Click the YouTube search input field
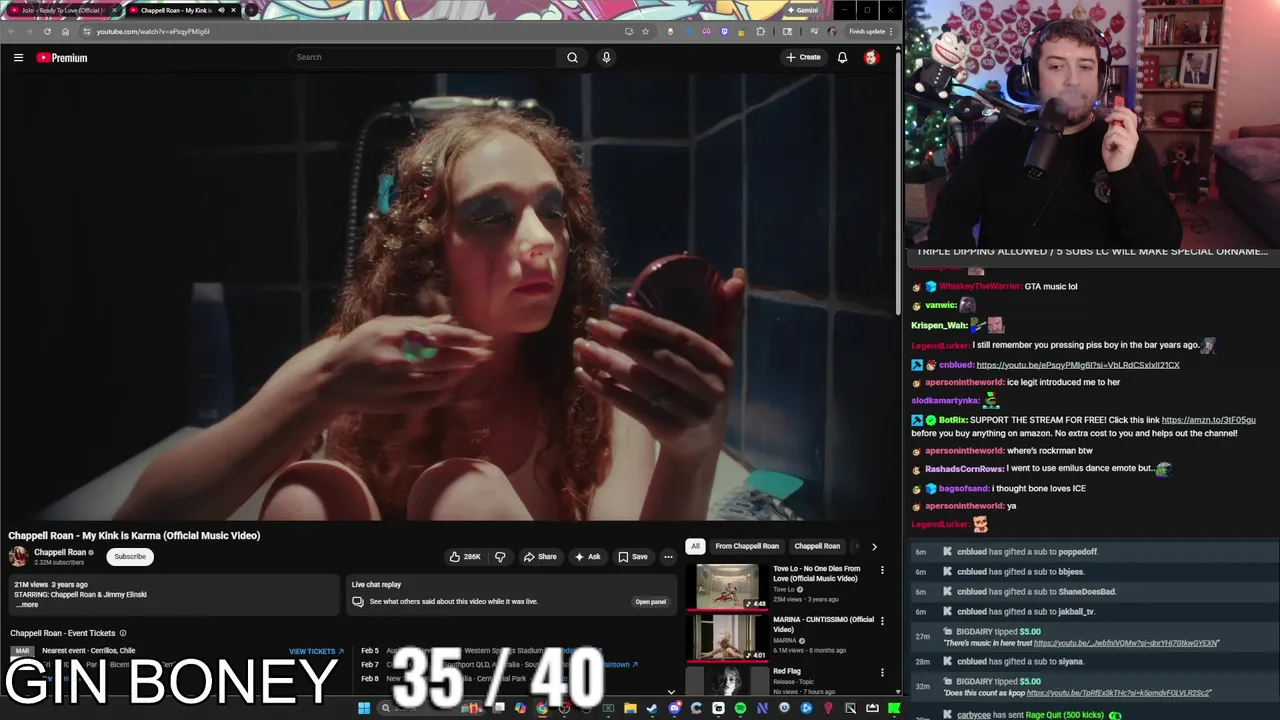Viewport: 1280px width, 720px height. coord(423,57)
